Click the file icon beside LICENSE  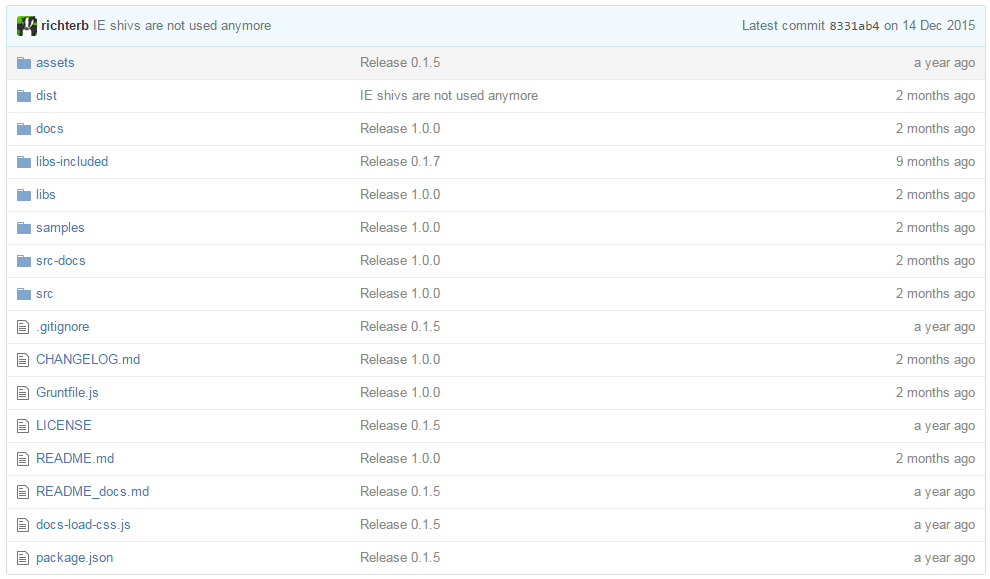pyautogui.click(x=23, y=426)
